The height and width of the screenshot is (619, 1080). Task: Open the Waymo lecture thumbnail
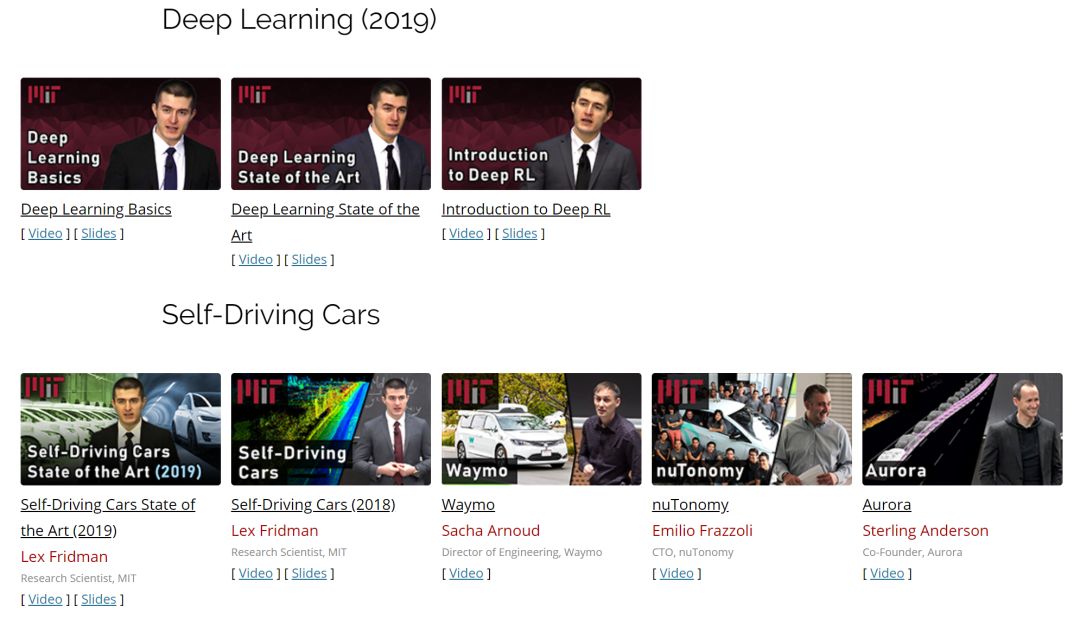point(541,429)
